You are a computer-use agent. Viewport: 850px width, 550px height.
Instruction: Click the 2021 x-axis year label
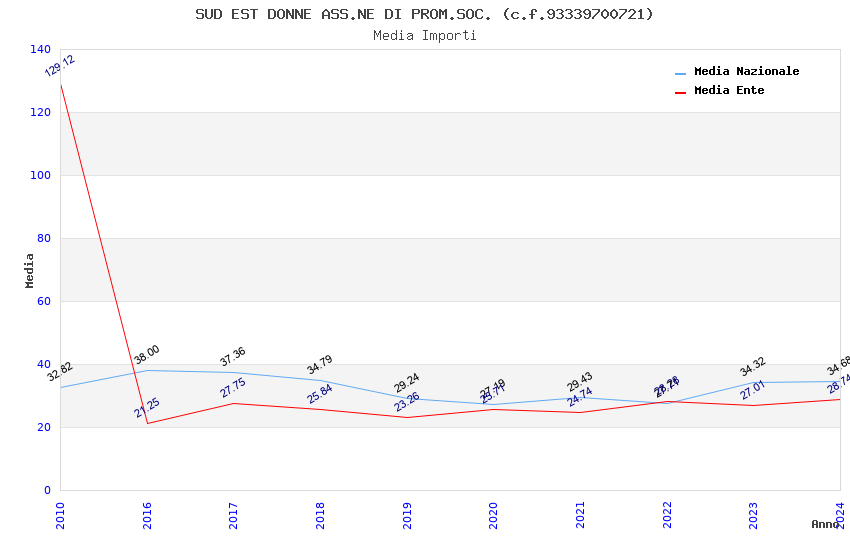580,515
